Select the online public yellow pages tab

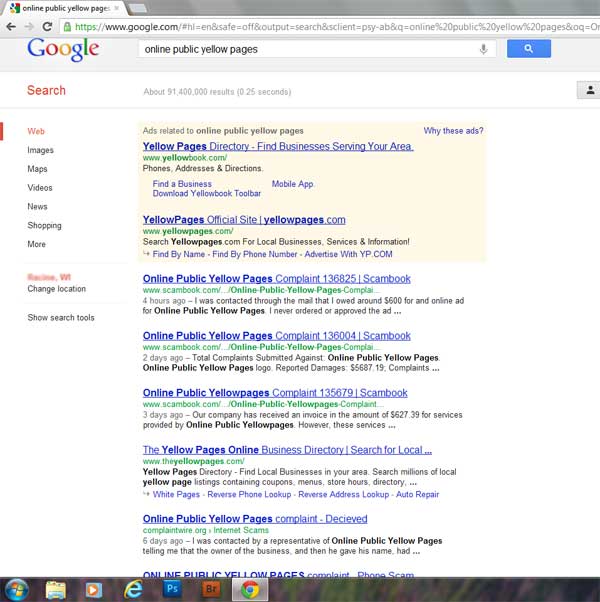point(63,8)
